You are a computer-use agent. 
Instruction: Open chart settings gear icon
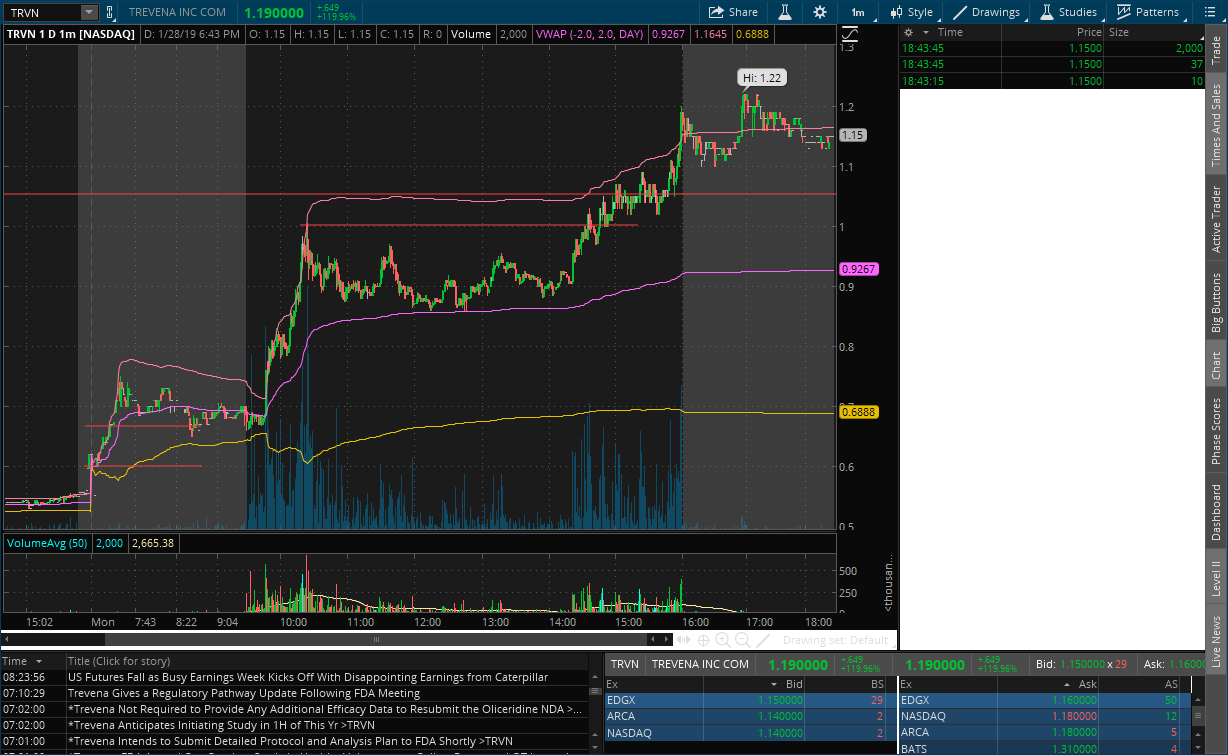(x=820, y=12)
